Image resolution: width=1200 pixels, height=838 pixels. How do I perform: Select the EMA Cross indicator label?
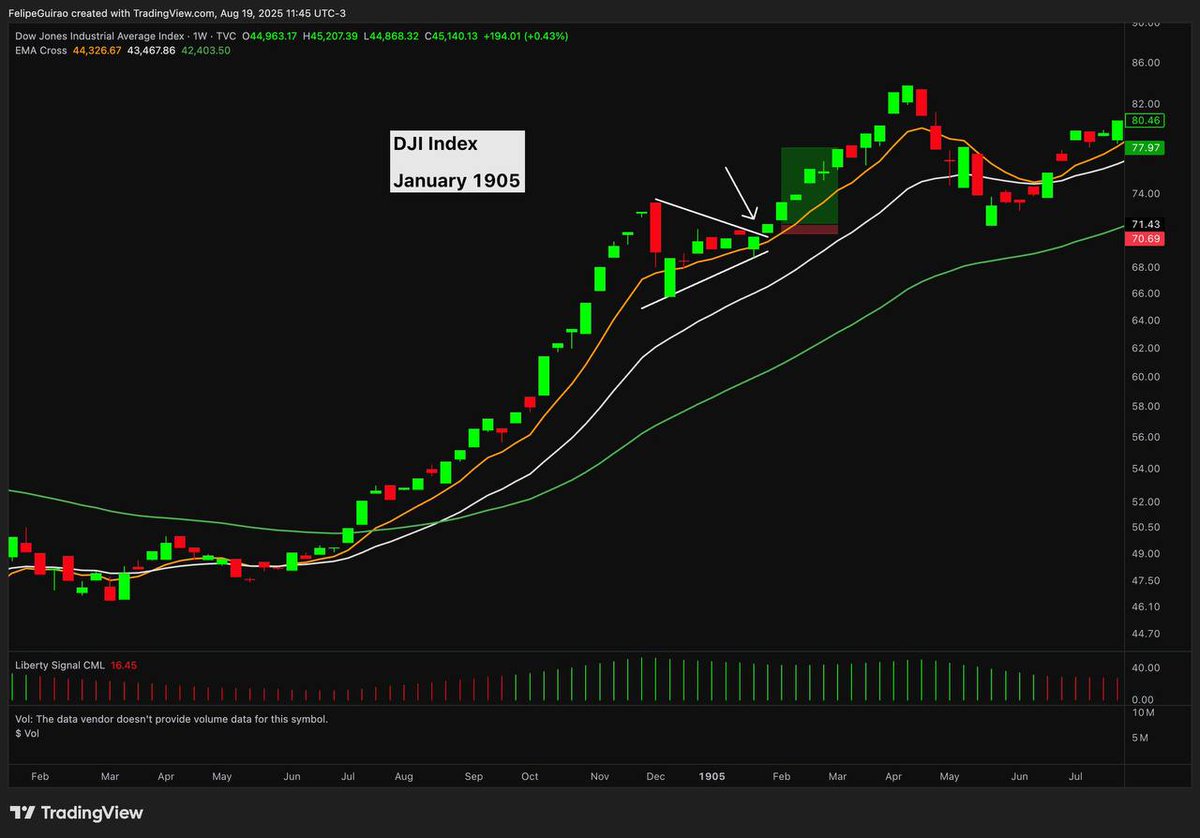coord(42,50)
